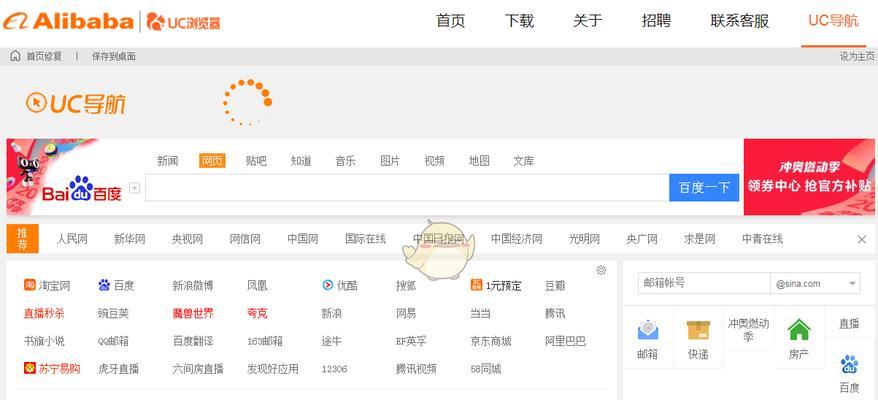Click the UC浏览器 logo

click(x=183, y=22)
